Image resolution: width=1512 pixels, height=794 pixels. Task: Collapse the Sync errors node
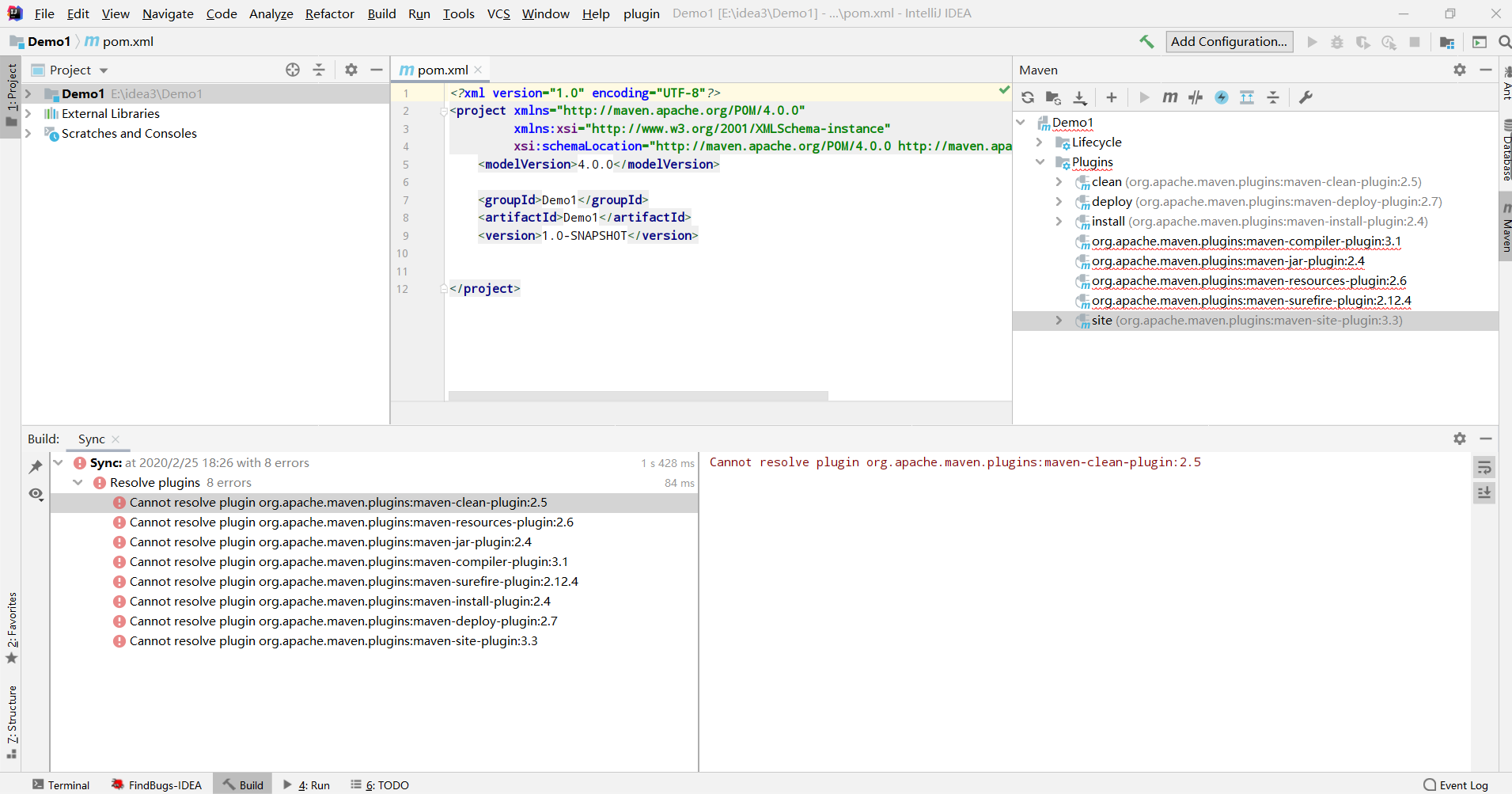click(x=59, y=463)
